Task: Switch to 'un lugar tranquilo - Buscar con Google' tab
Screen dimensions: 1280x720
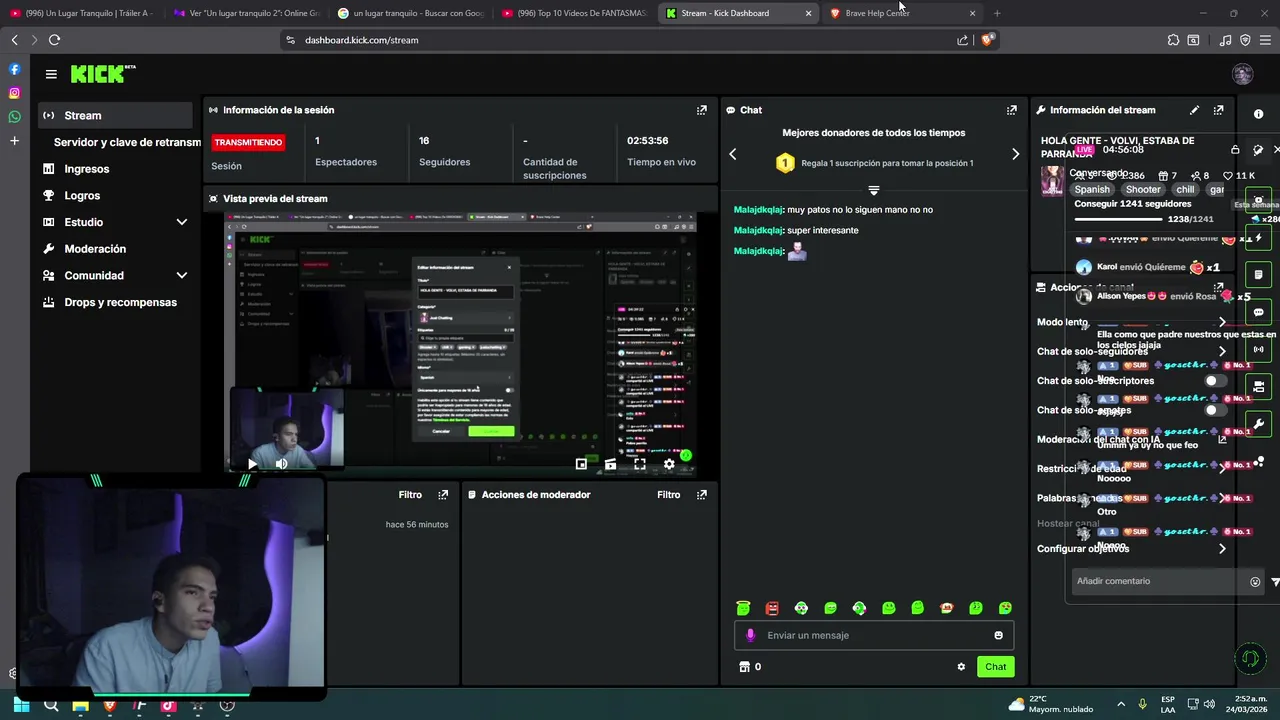Action: point(410,13)
